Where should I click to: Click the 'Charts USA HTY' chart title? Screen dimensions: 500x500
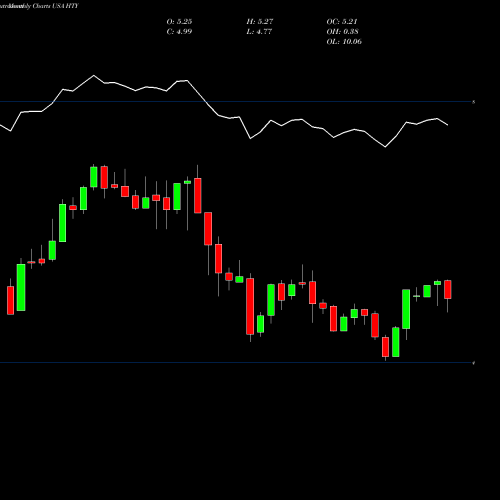(x=55, y=6)
